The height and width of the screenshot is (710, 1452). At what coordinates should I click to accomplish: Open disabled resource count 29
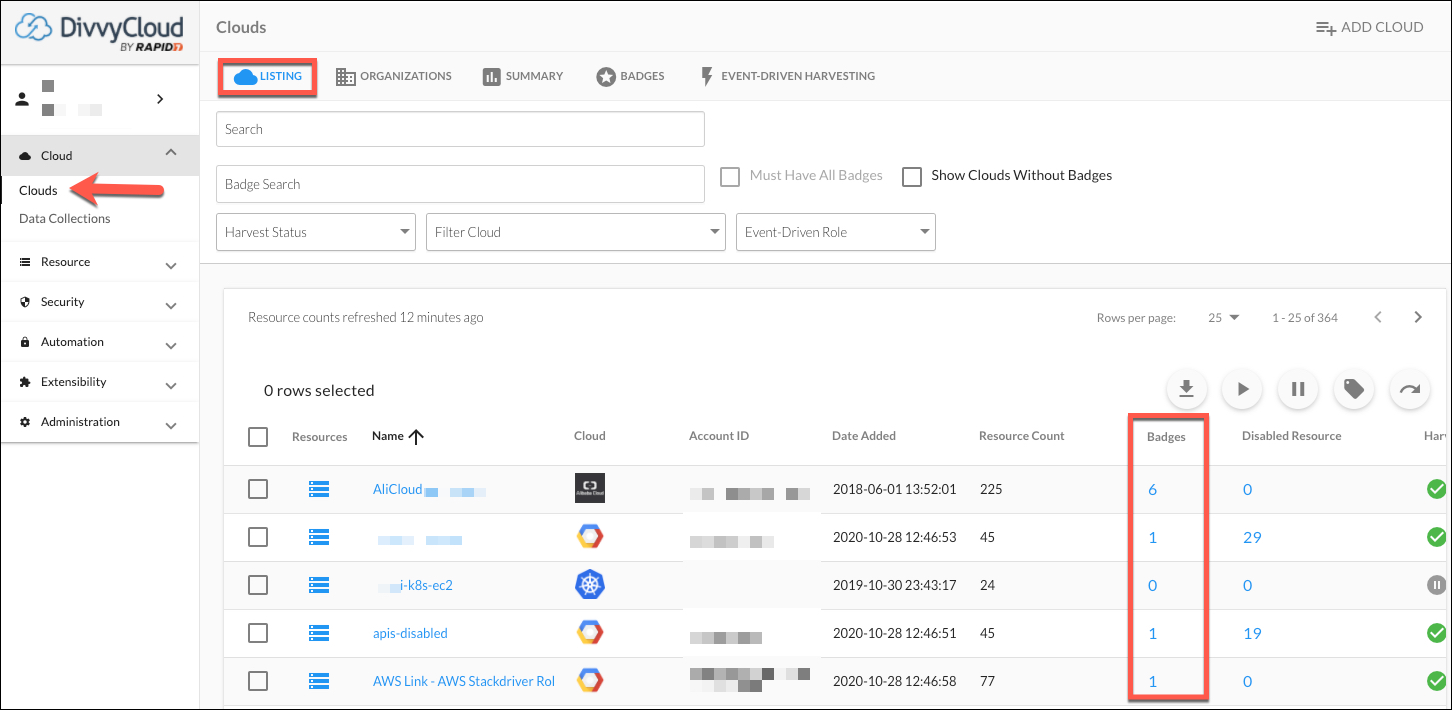point(1252,538)
